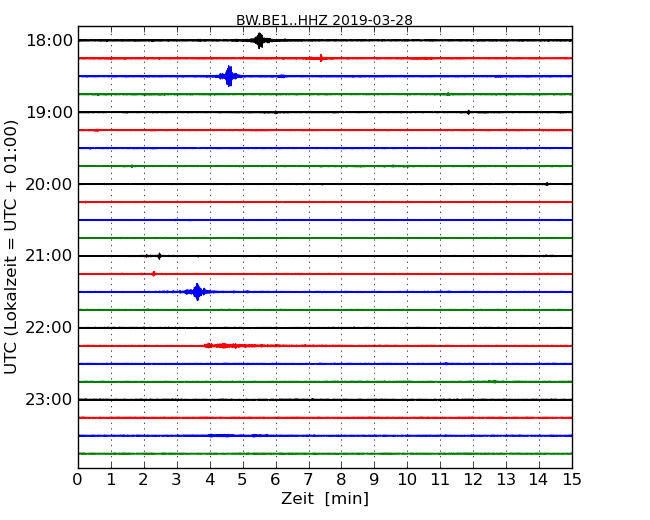
Task: Click the black seismic event on 18:00 trace
Action: pos(260,41)
